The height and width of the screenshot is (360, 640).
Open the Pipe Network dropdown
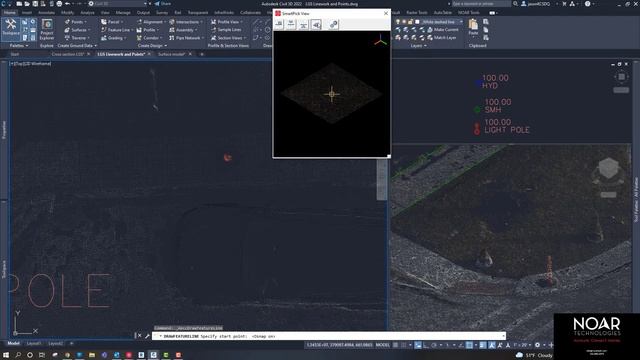pyautogui.click(x=187, y=38)
